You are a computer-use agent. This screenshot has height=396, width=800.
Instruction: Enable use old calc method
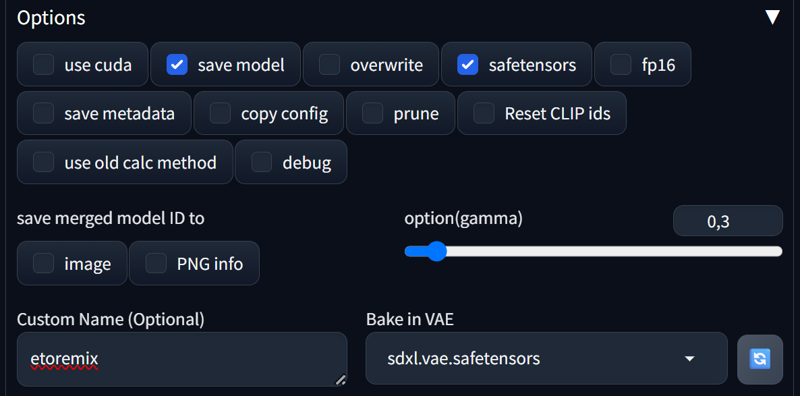(44, 162)
